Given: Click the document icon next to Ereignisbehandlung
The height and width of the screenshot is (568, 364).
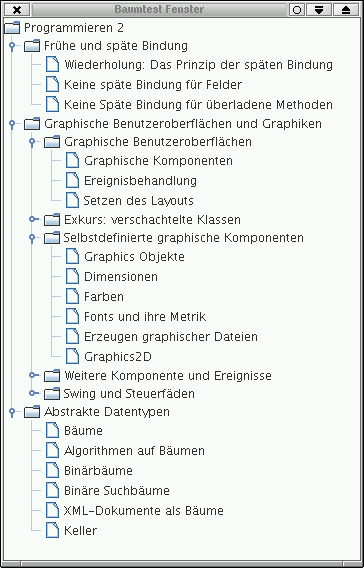Looking at the screenshot, I should (x=72, y=180).
